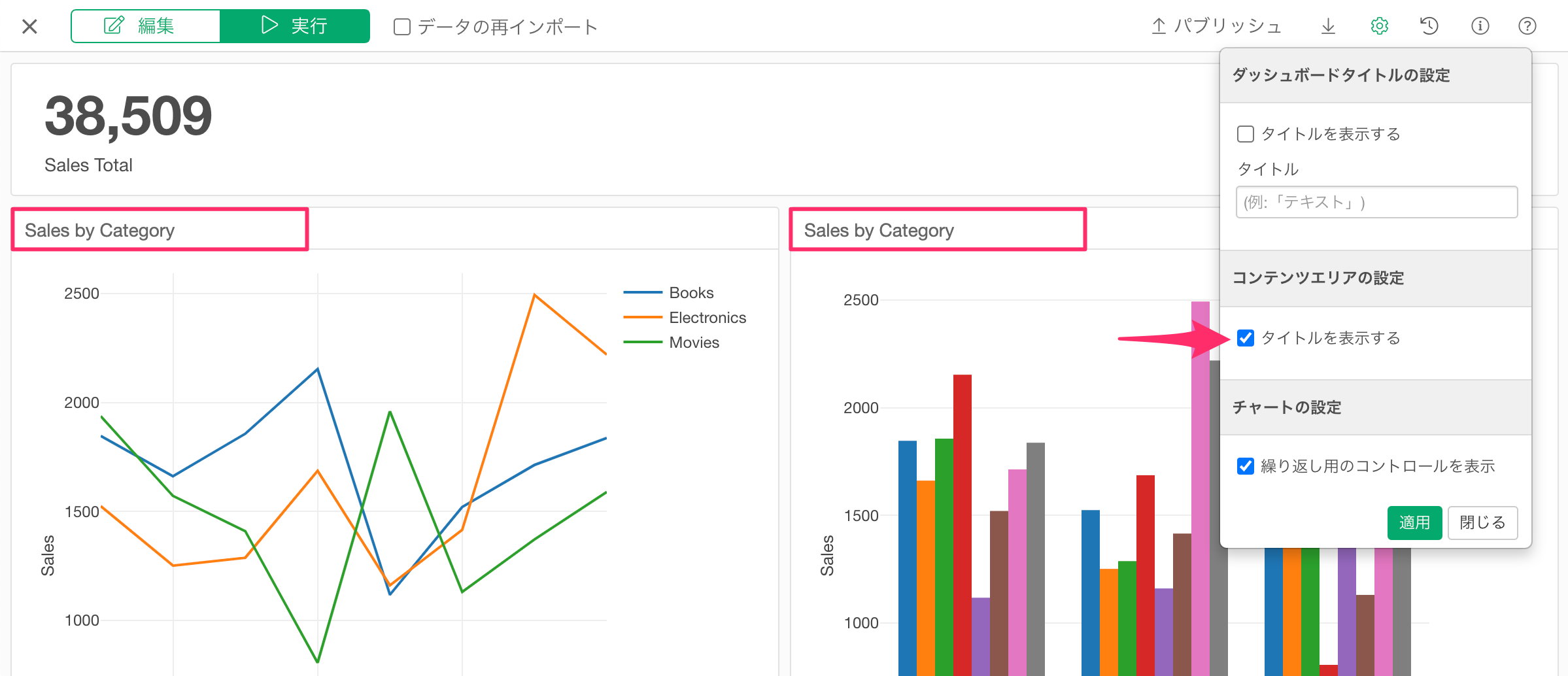1568x676 pixels.
Task: Click the info circle icon
Action: point(1480,26)
